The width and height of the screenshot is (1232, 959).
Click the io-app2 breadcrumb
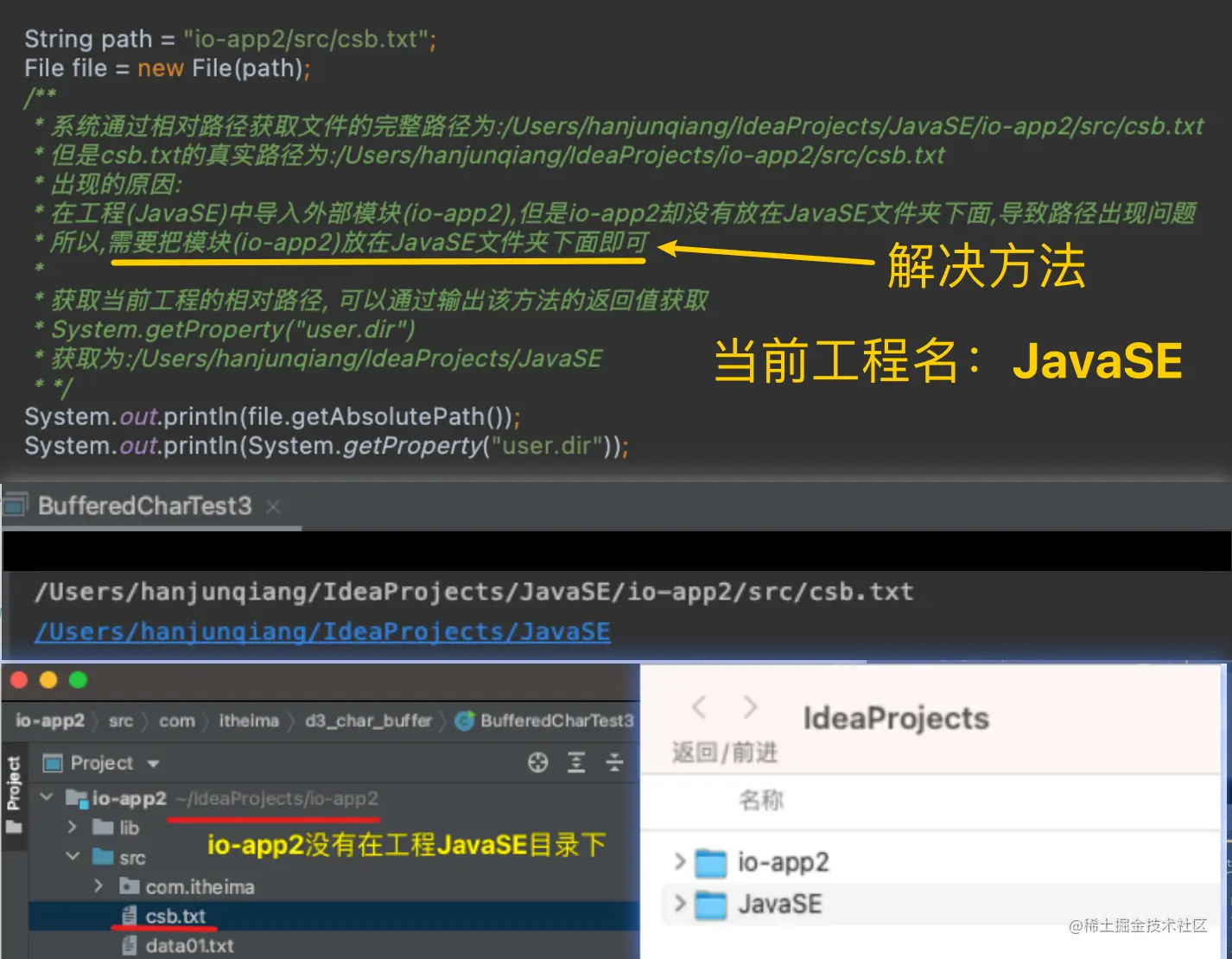click(50, 721)
